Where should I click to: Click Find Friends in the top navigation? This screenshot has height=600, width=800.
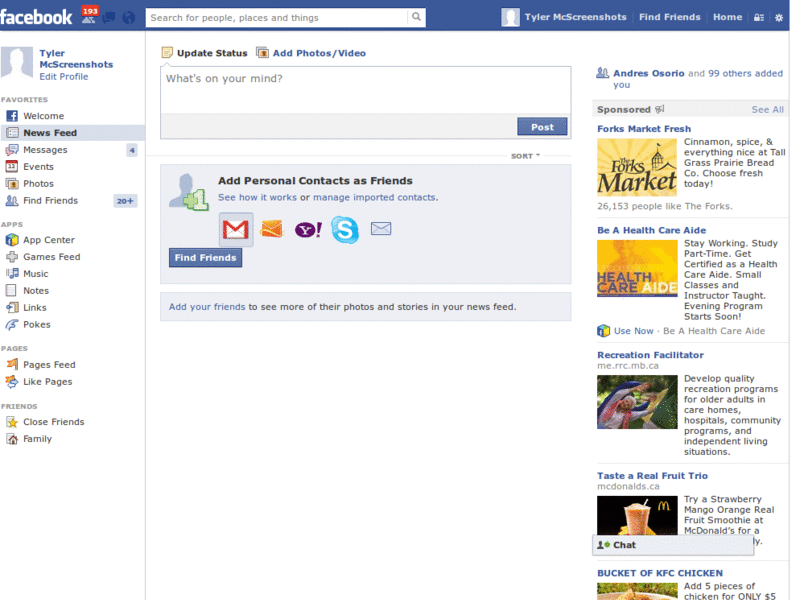[669, 17]
